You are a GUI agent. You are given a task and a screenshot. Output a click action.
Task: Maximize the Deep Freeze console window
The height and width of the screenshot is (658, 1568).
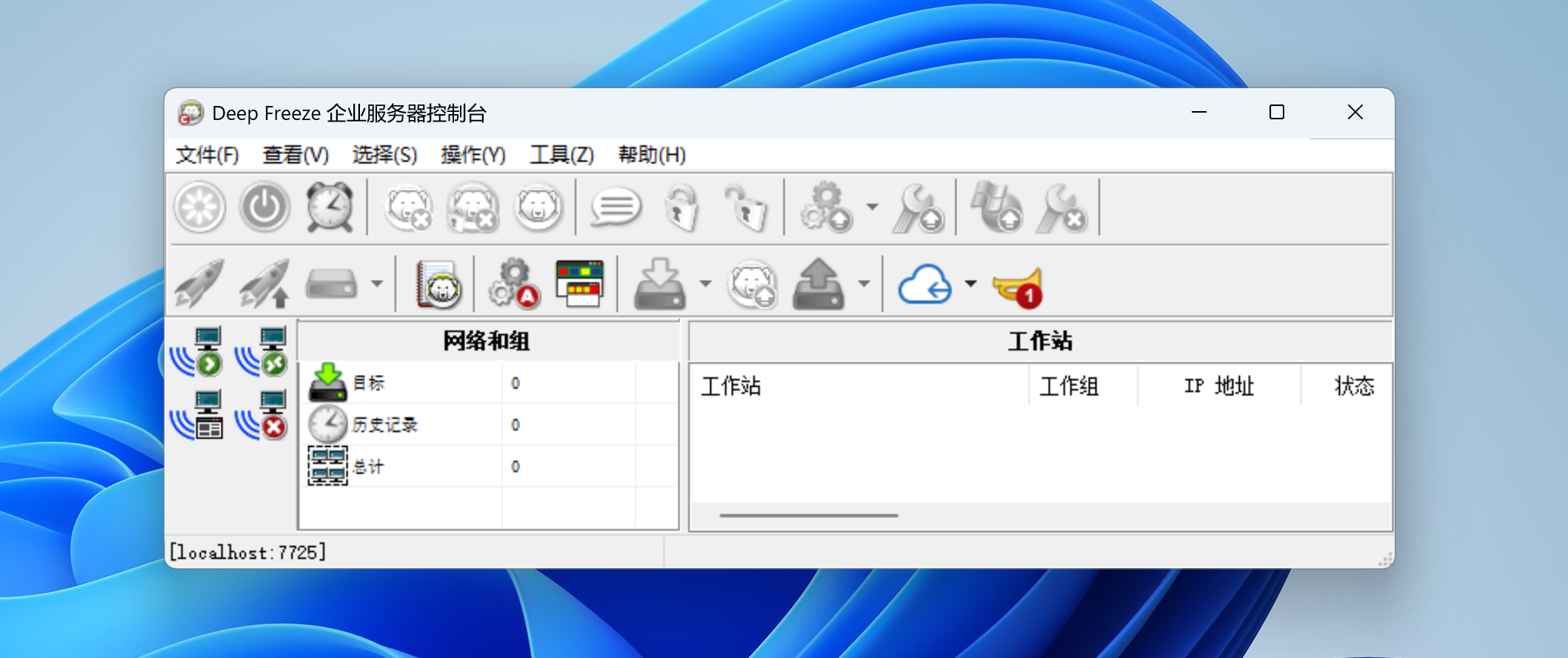[1276, 112]
